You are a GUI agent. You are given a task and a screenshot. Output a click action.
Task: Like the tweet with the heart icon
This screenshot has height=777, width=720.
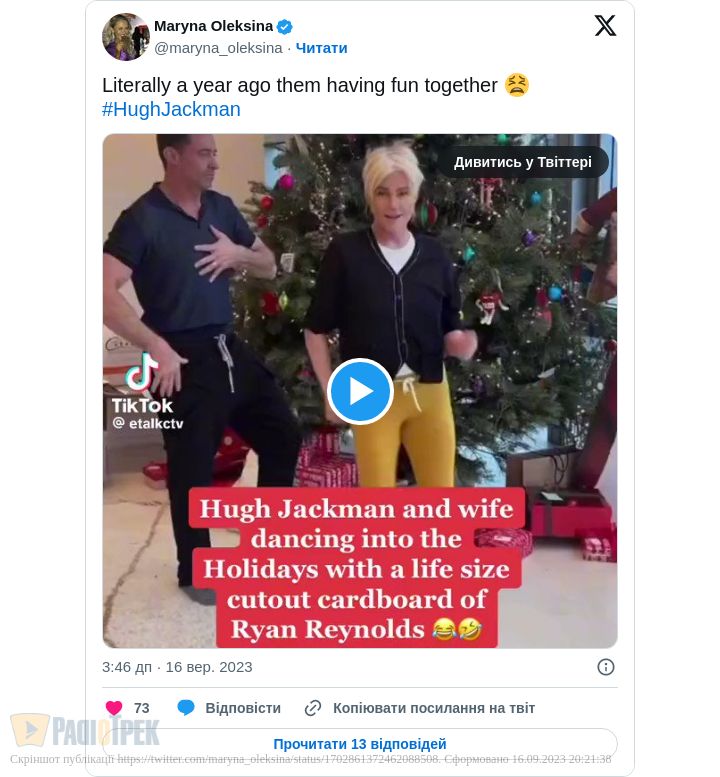pos(114,708)
